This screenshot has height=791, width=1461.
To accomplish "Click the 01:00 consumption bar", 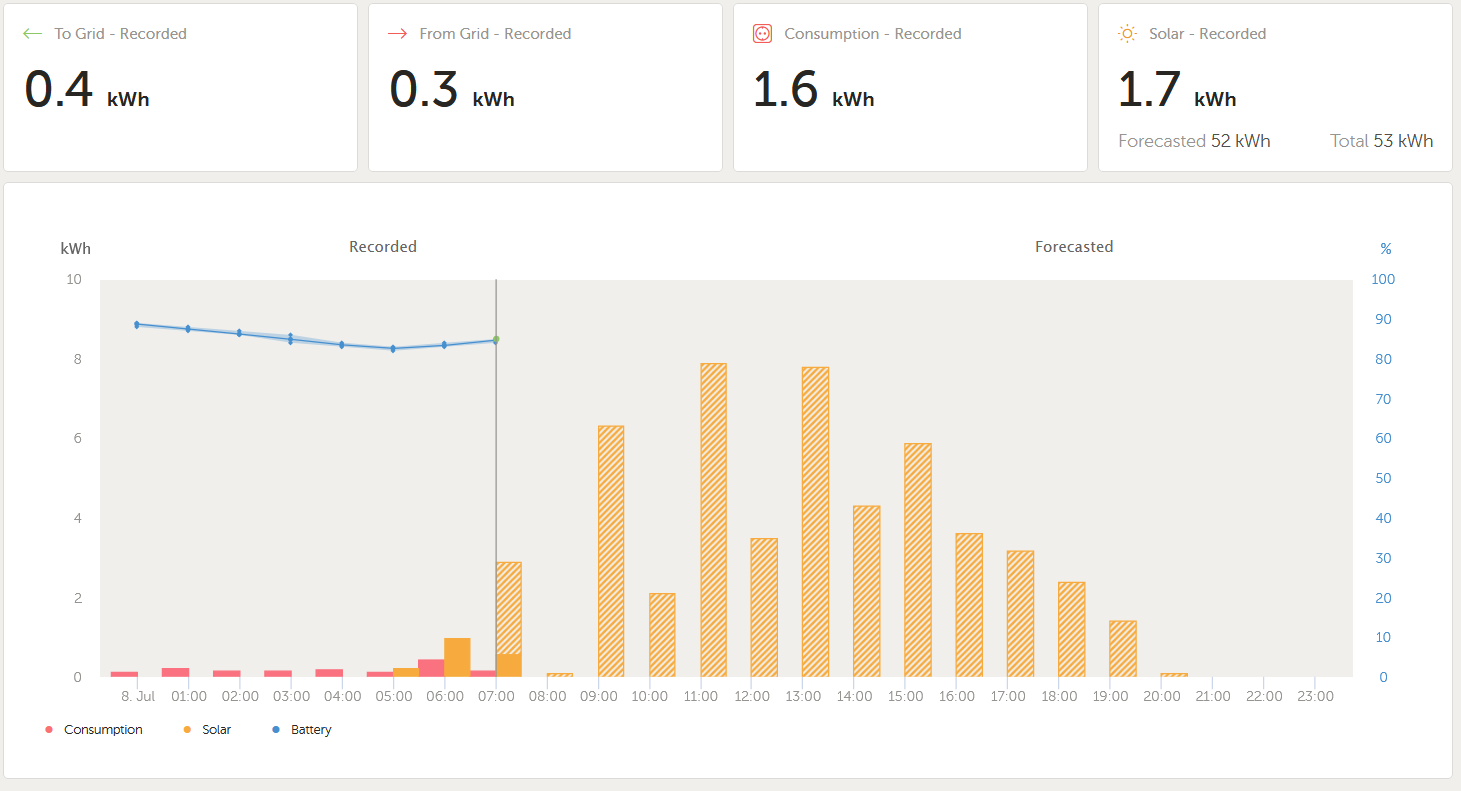I will [176, 672].
